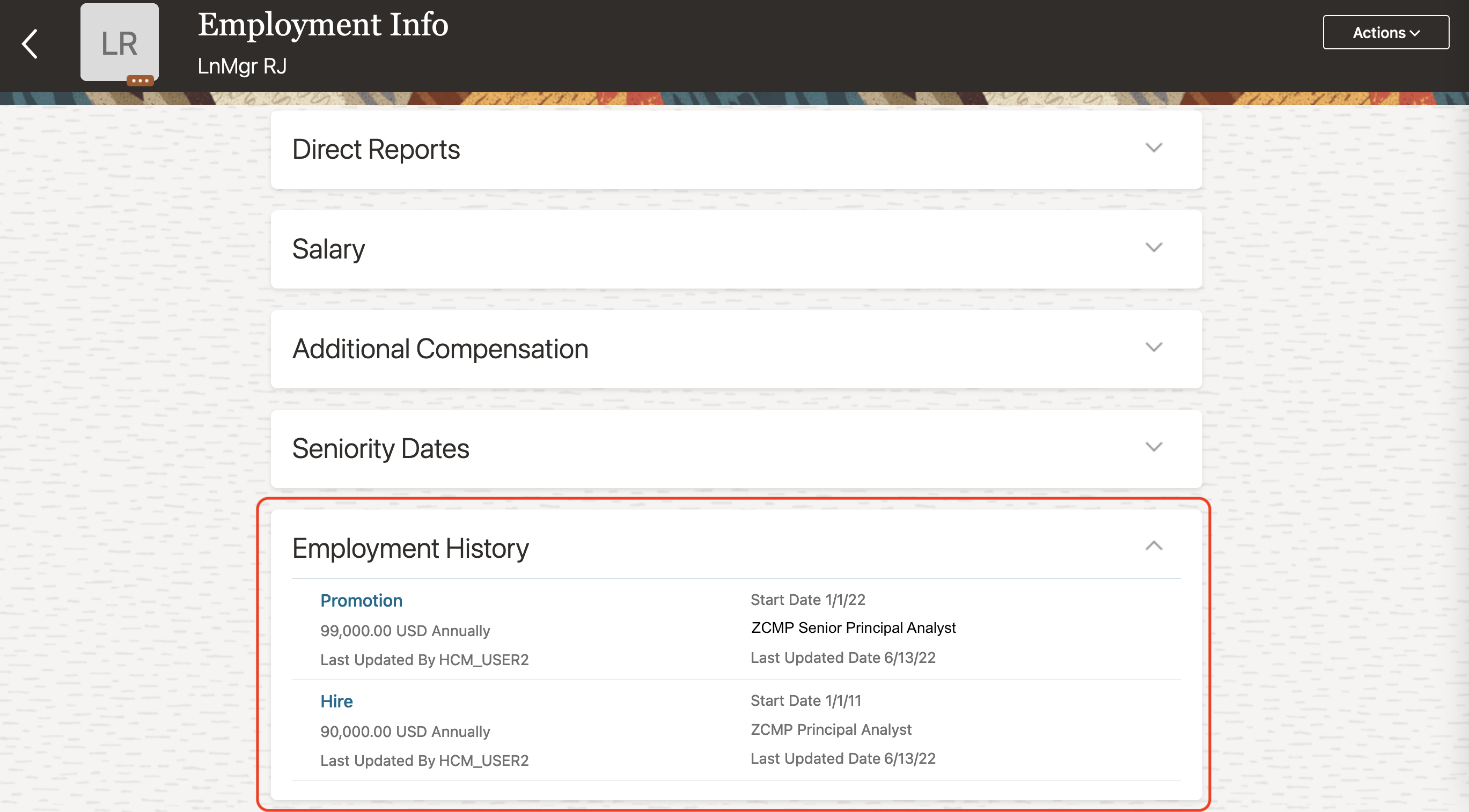The height and width of the screenshot is (812, 1469).
Task: Click the Direct Reports section title
Action: pyautogui.click(x=376, y=150)
